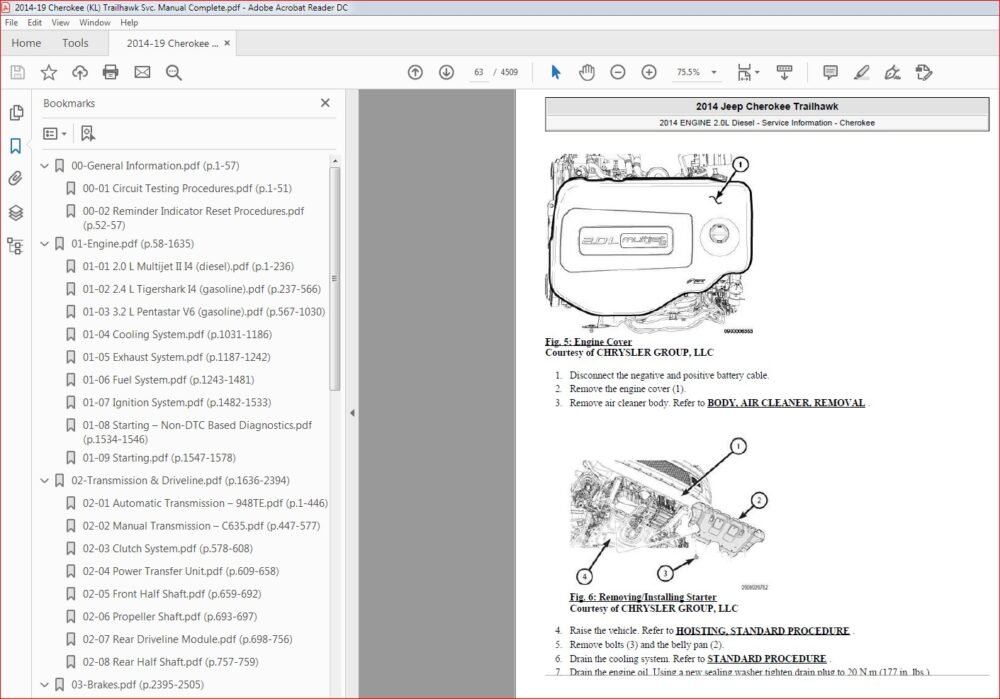1000x699 pixels.
Task: Click the fit page scrolling icon
Action: coord(744,72)
